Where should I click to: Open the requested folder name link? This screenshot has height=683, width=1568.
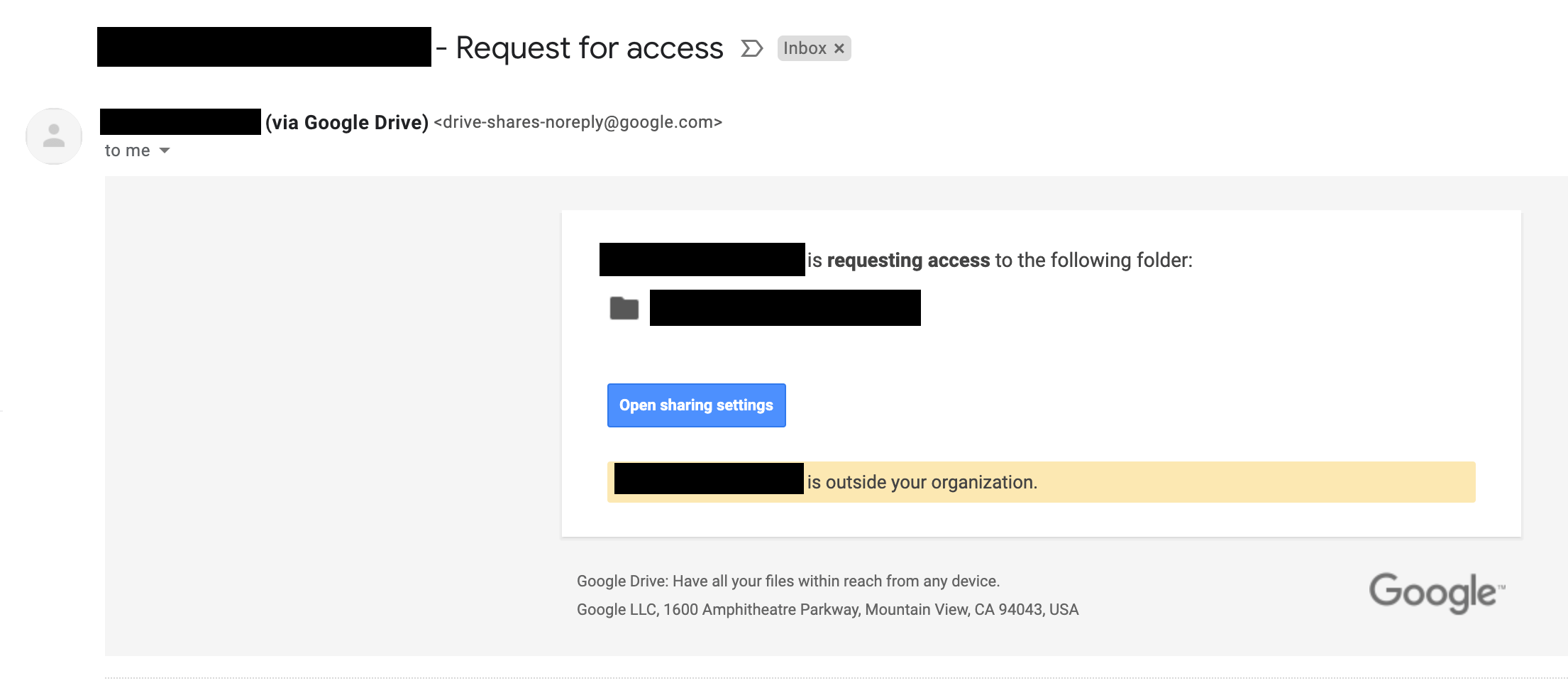785,308
